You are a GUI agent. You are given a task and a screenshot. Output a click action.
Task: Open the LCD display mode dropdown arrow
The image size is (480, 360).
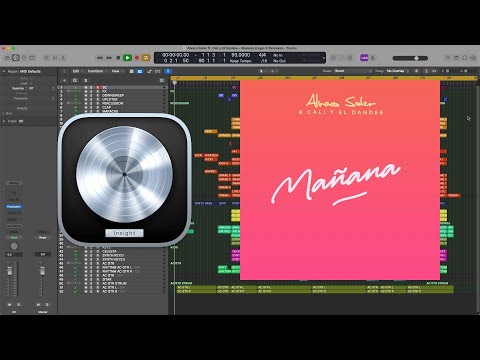click(324, 58)
